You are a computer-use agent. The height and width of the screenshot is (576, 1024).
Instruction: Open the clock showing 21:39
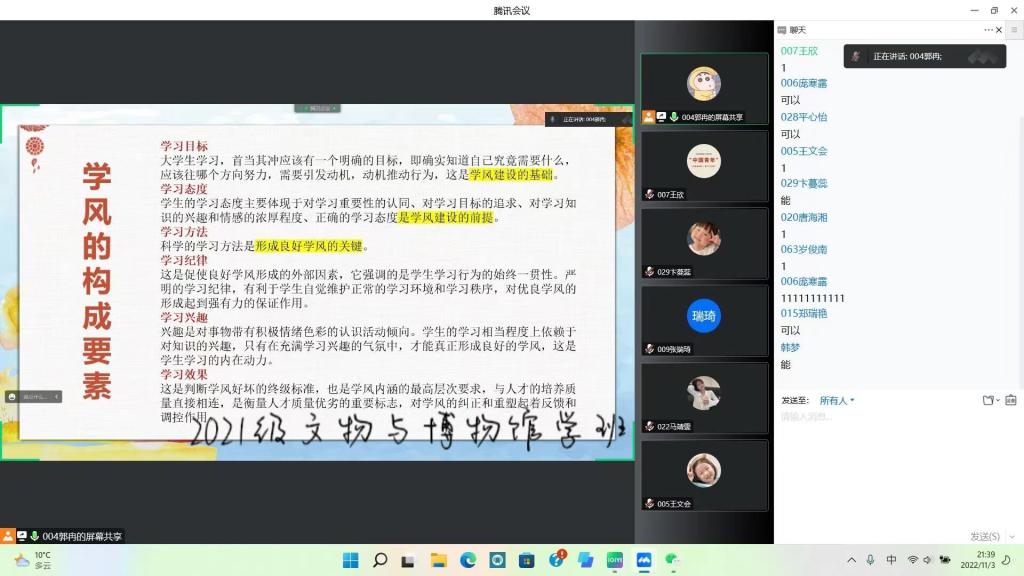tap(977, 560)
